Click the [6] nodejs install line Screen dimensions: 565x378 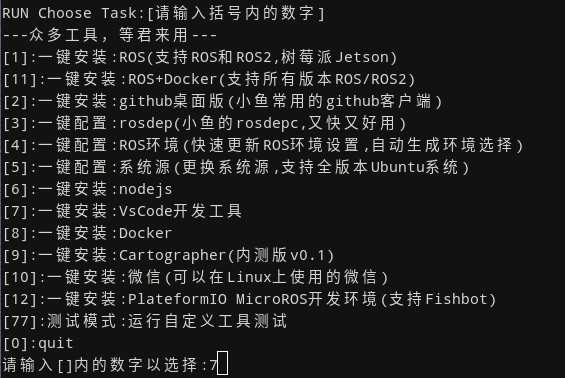click(88, 189)
